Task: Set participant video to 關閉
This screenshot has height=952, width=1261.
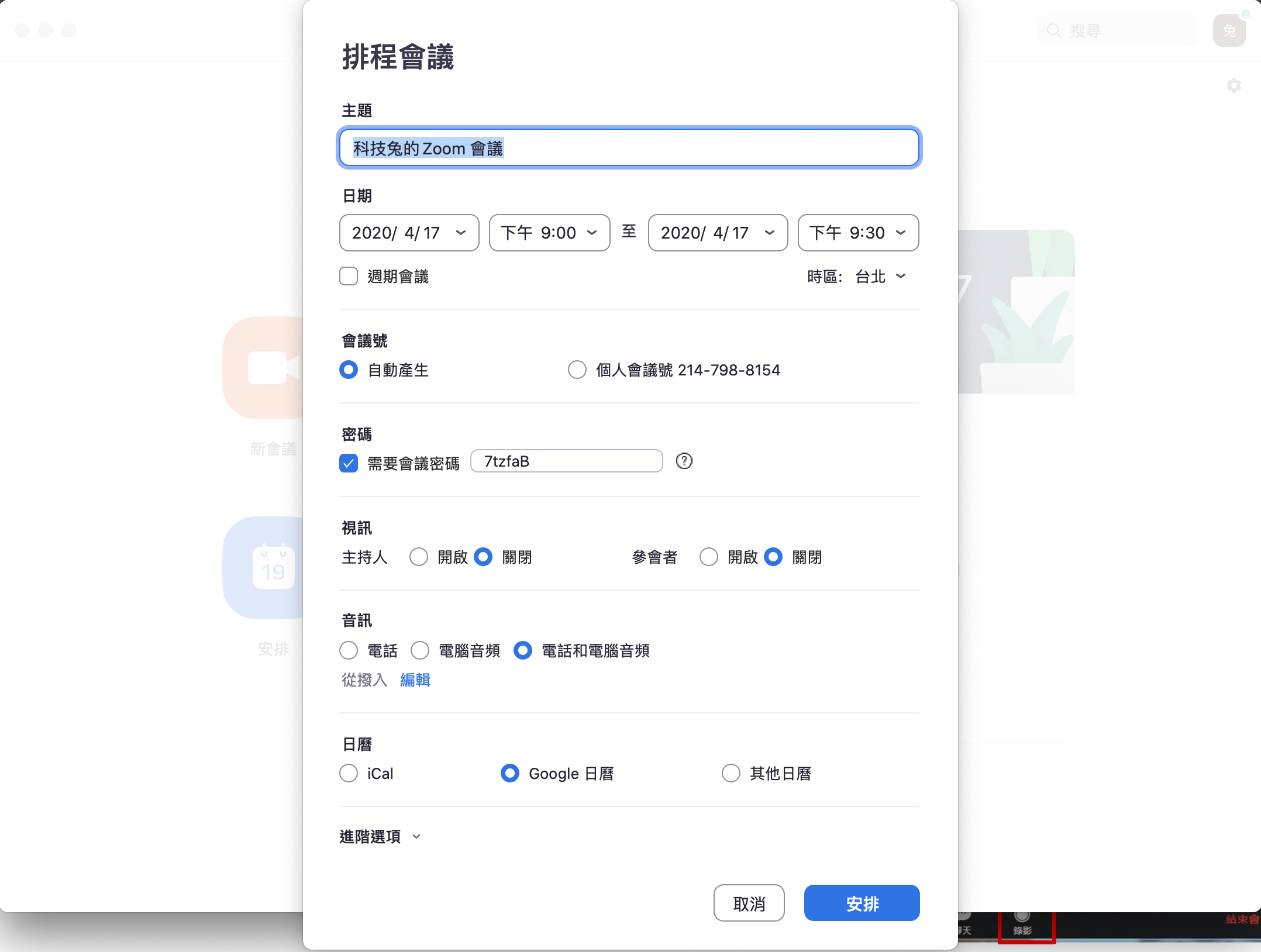Action: click(773, 557)
